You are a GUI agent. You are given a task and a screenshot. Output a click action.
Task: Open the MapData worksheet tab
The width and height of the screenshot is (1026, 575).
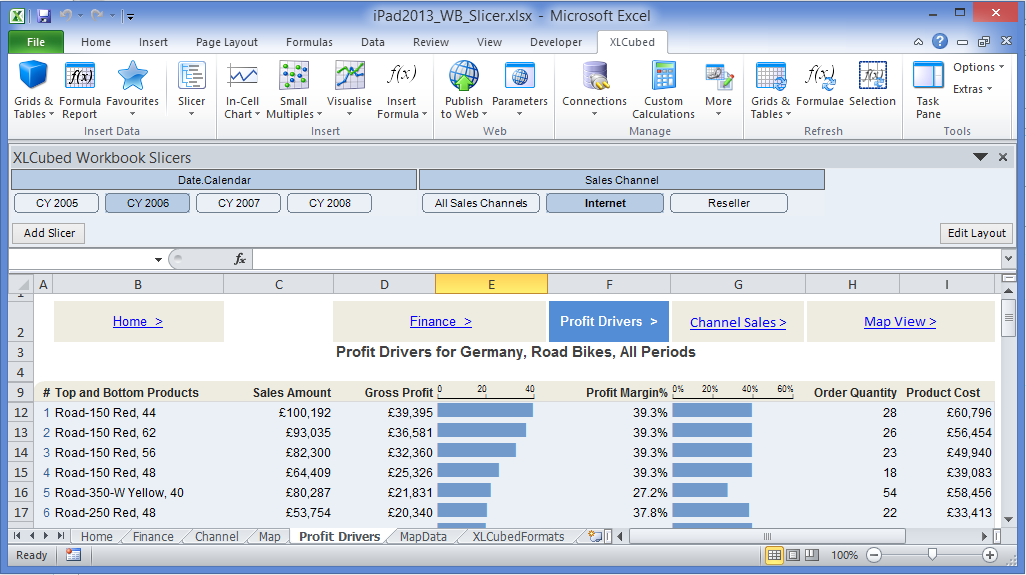pos(423,536)
